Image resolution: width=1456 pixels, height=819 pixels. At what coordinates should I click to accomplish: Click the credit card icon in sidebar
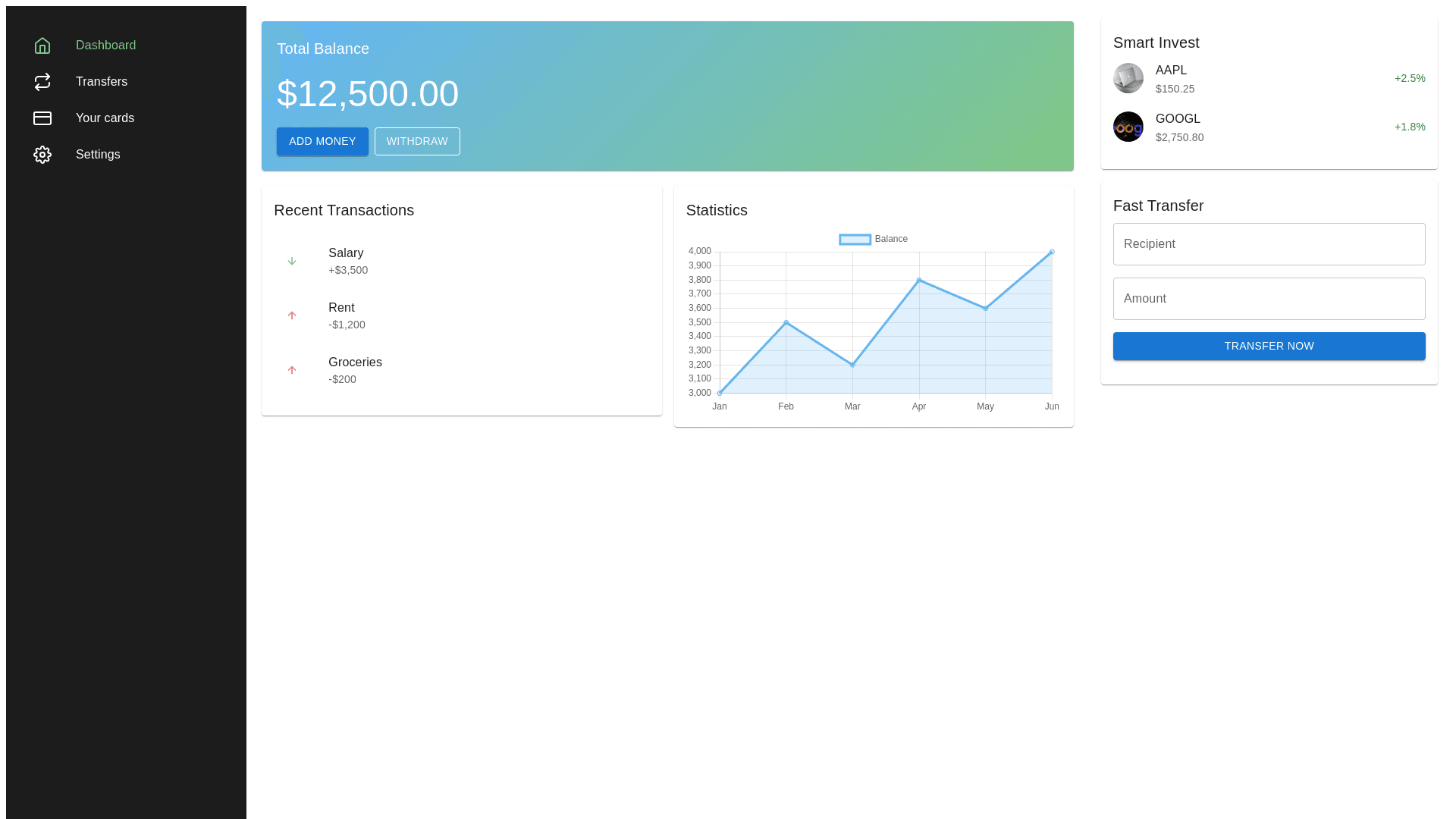[x=42, y=118]
